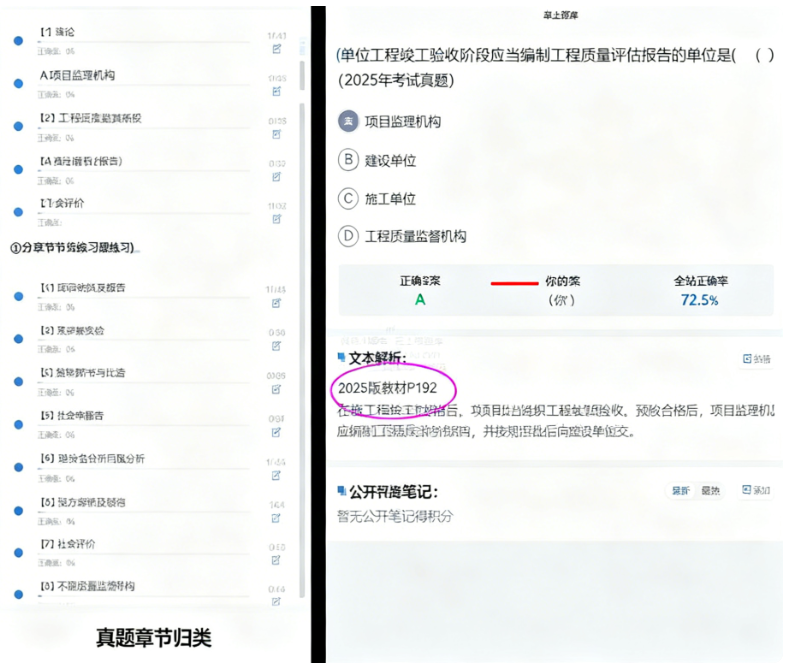Screen dimensions: 797x664
Task: Open the A项目监理机构 list row title
Action: point(77,75)
